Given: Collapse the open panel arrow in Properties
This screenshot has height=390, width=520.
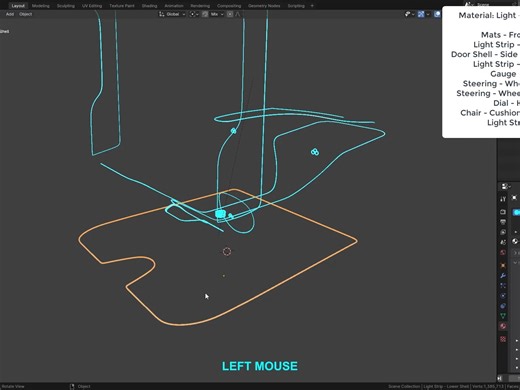Looking at the screenshot, I should point(515,263).
